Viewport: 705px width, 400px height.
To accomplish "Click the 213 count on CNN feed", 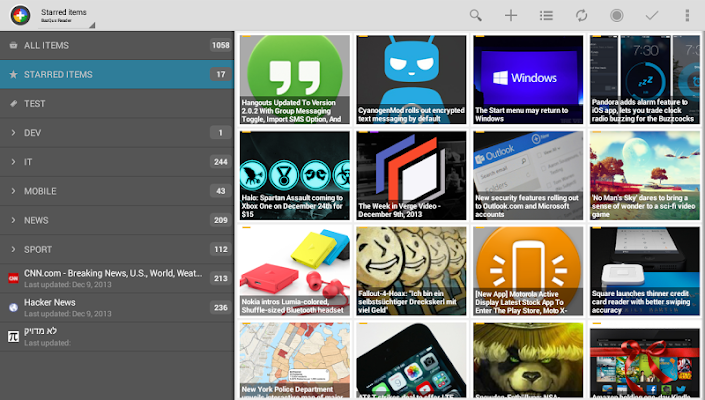I will click(221, 279).
